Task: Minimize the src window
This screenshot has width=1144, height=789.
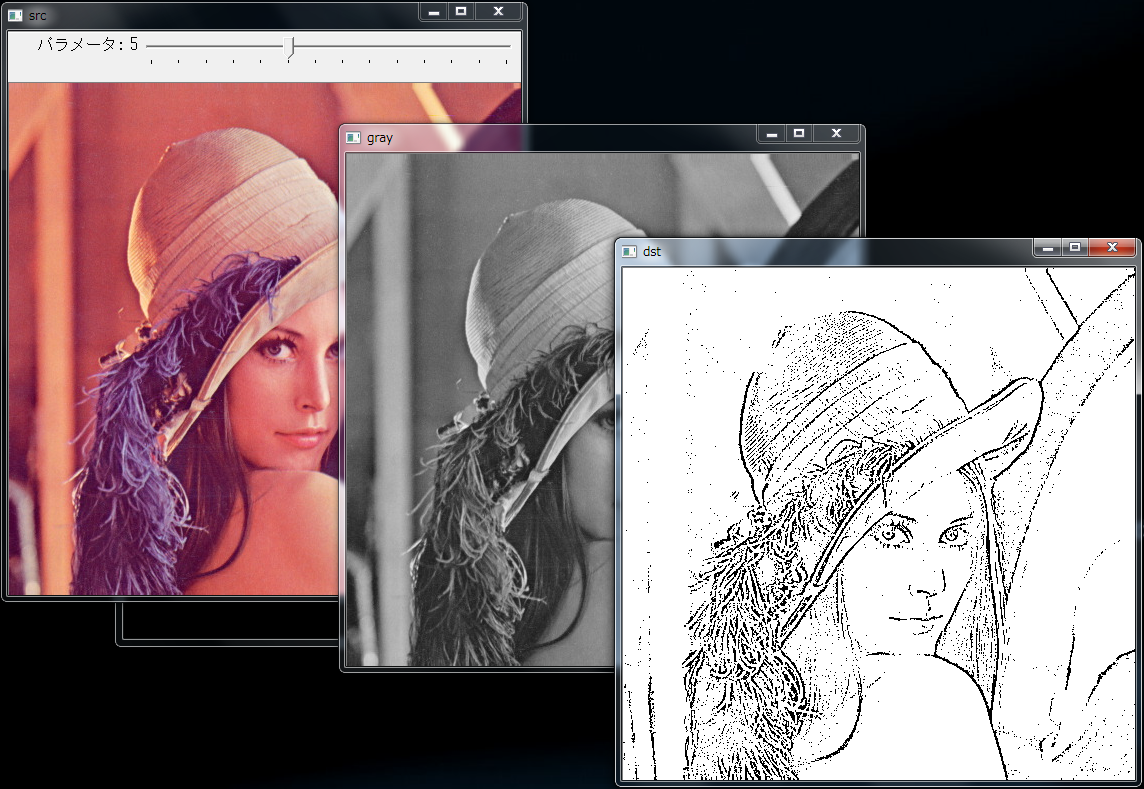Action: pyautogui.click(x=433, y=11)
